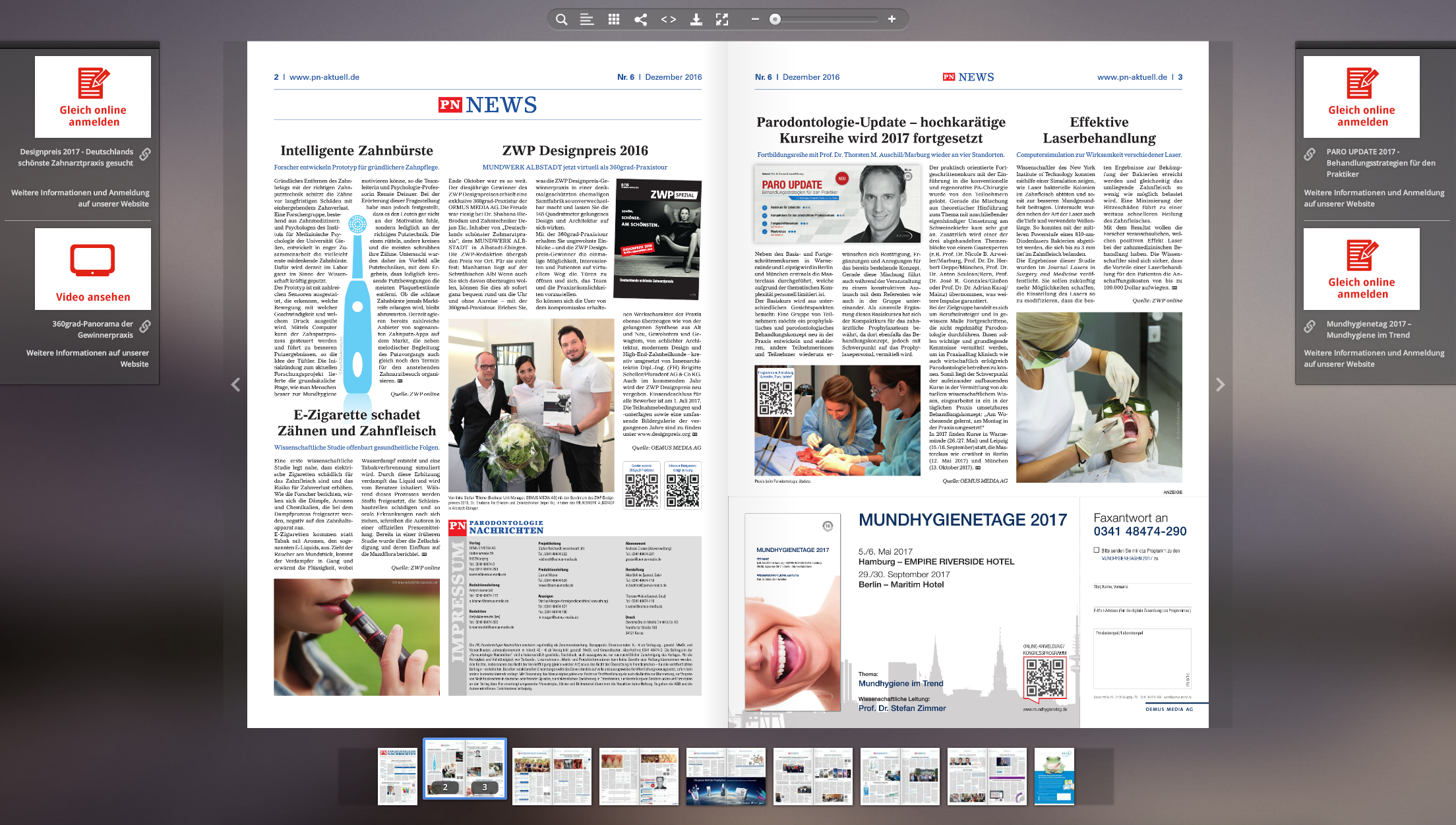Image resolution: width=1456 pixels, height=825 pixels.
Task: Go to the next page arrow
Action: 1220,384
